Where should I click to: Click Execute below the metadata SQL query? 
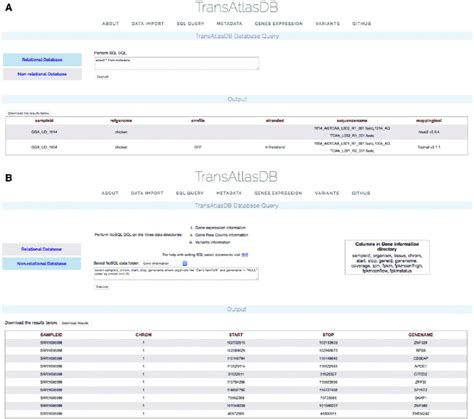click(102, 77)
